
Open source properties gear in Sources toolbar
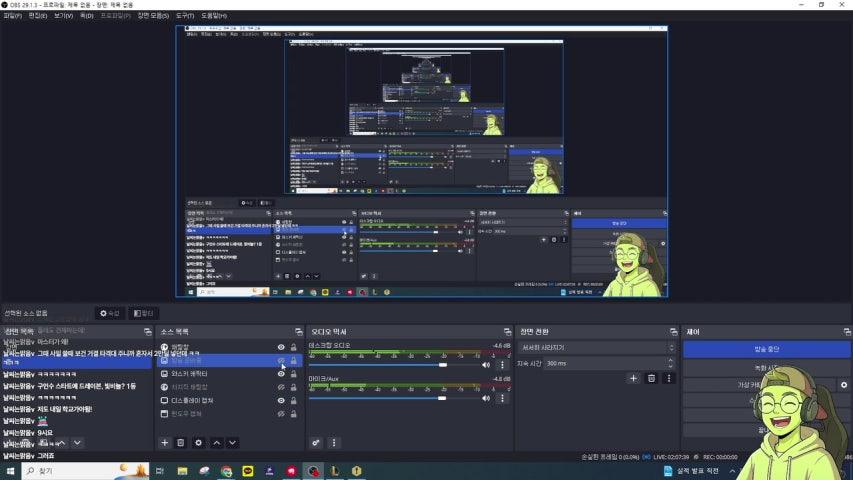[198, 442]
